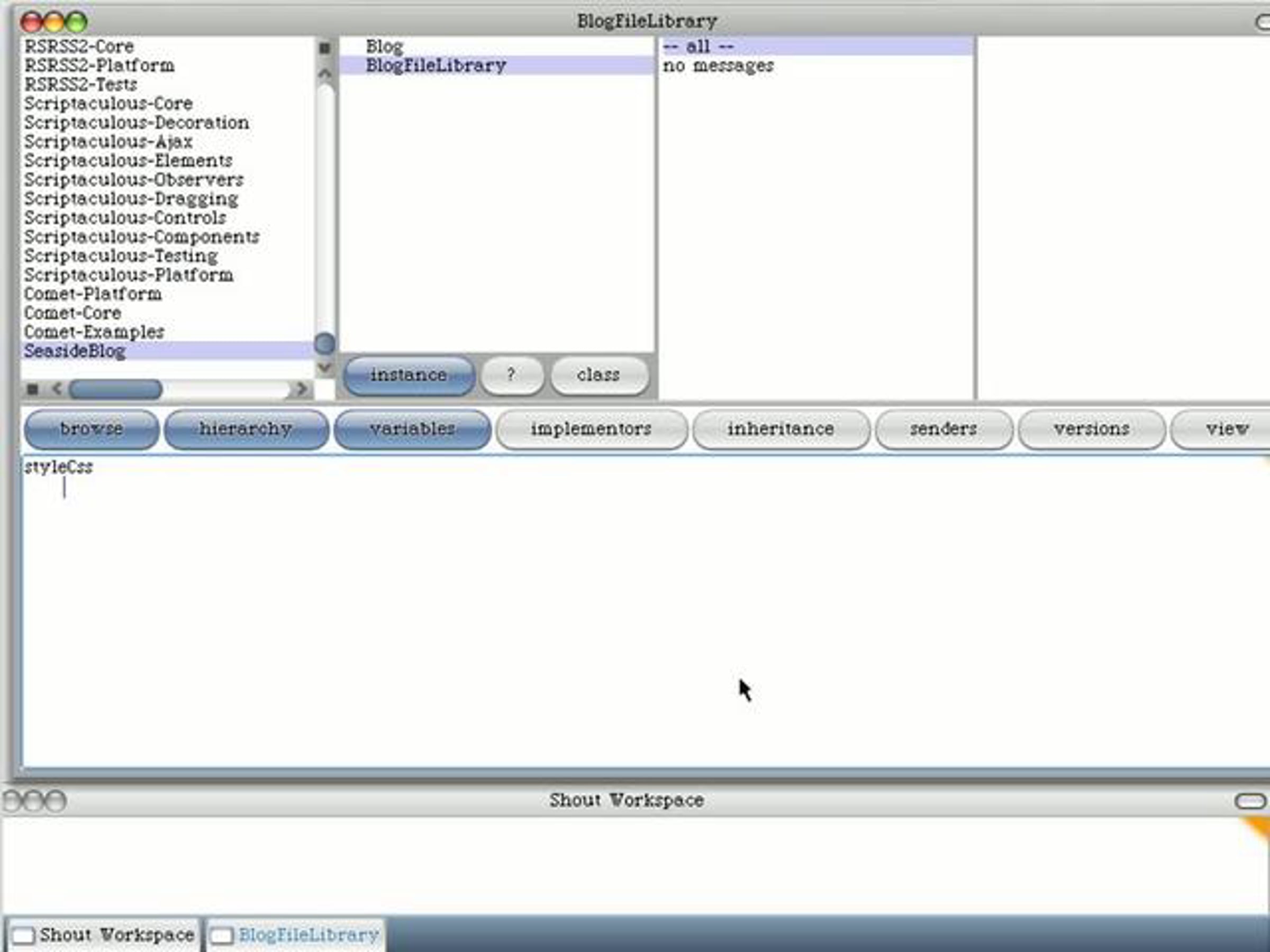Open the variables button menu

pyautogui.click(x=412, y=428)
